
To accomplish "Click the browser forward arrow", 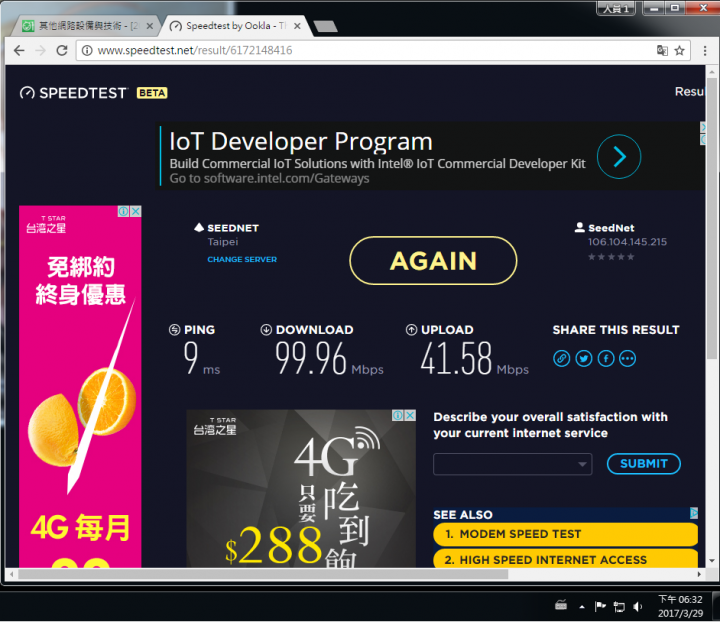I will 40,50.
